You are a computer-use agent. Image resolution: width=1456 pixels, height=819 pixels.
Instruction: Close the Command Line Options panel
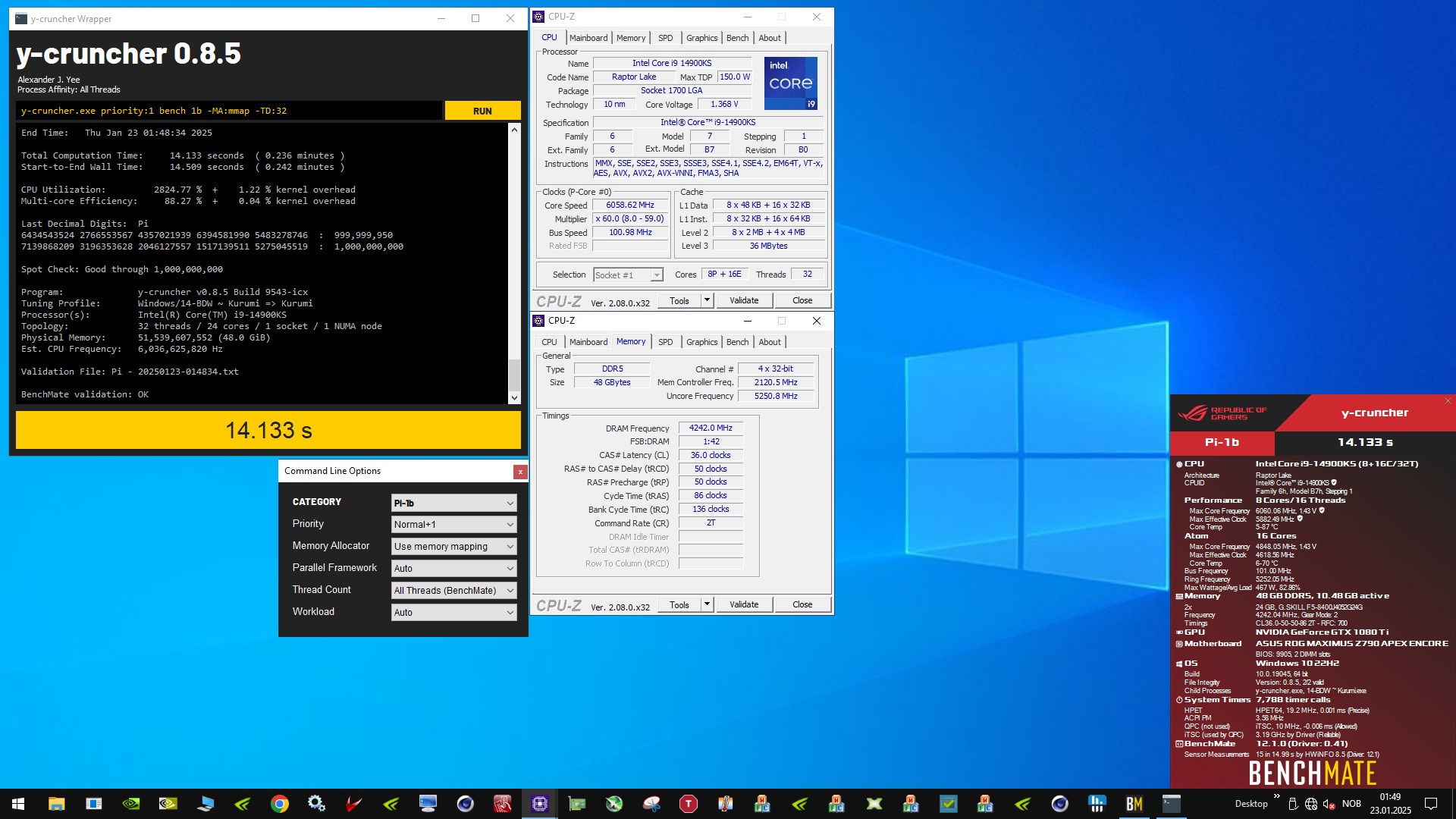point(520,472)
